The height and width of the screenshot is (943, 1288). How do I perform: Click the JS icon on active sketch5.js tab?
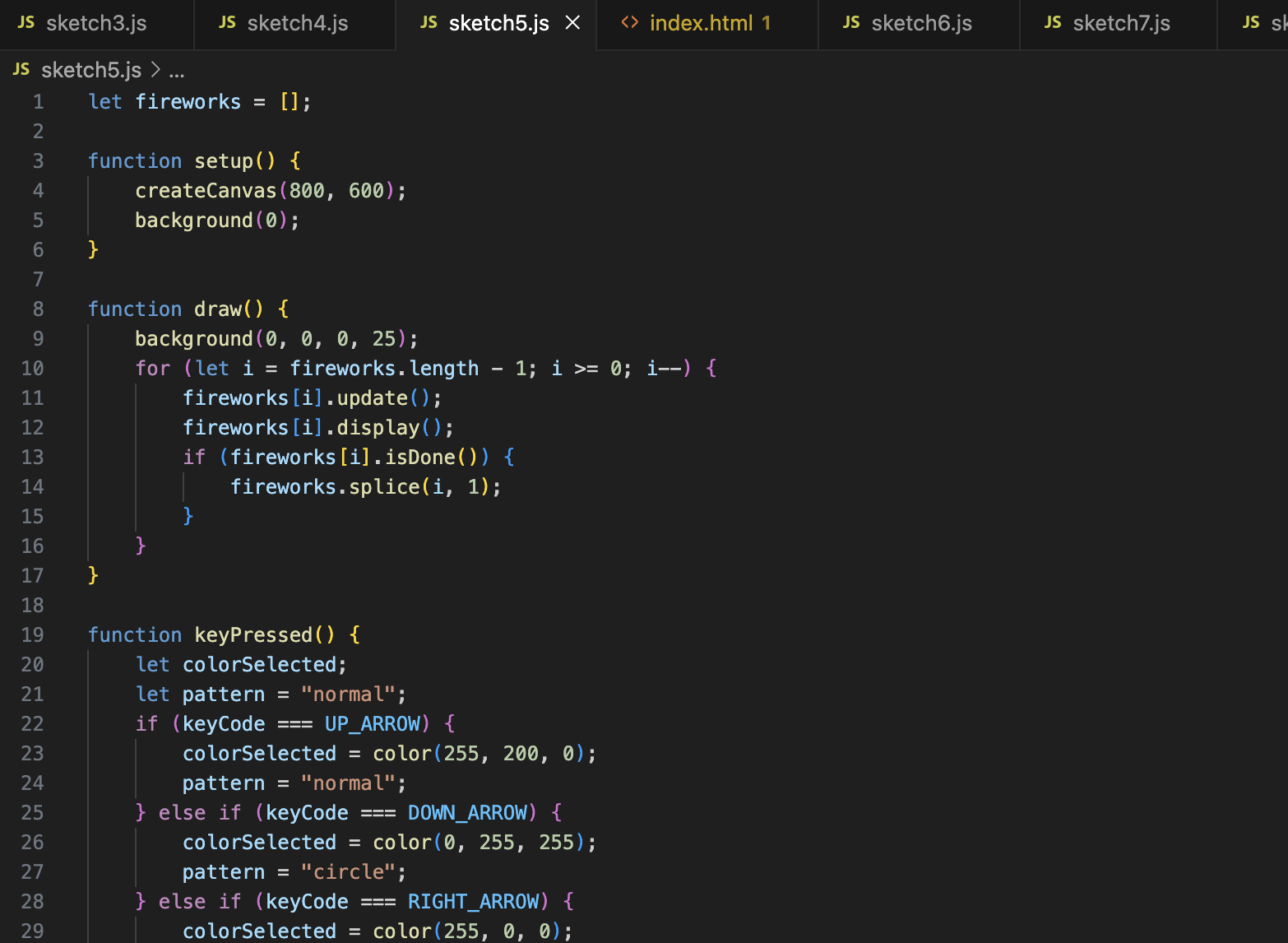(x=429, y=22)
